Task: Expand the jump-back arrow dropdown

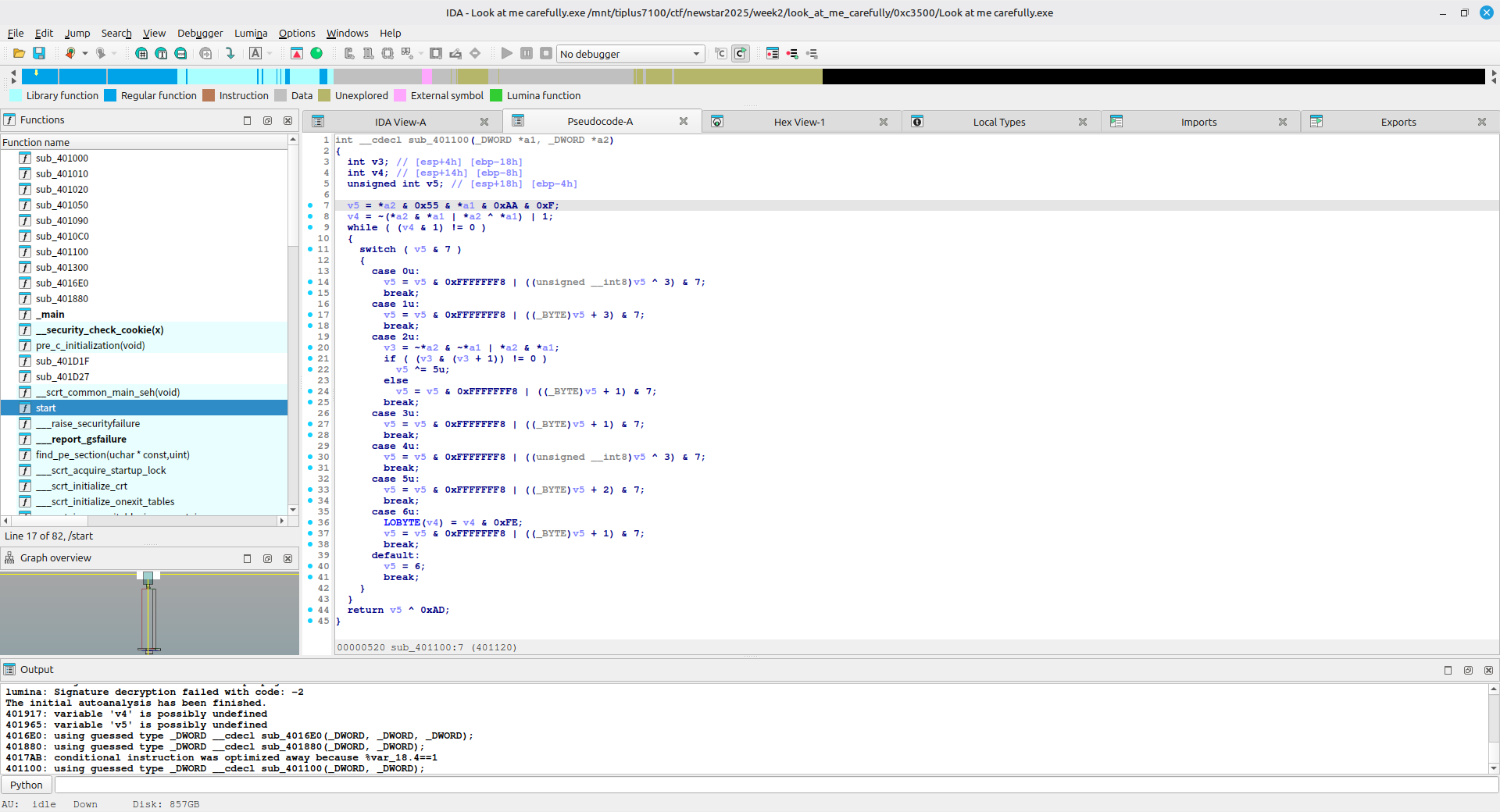Action: tap(85, 54)
